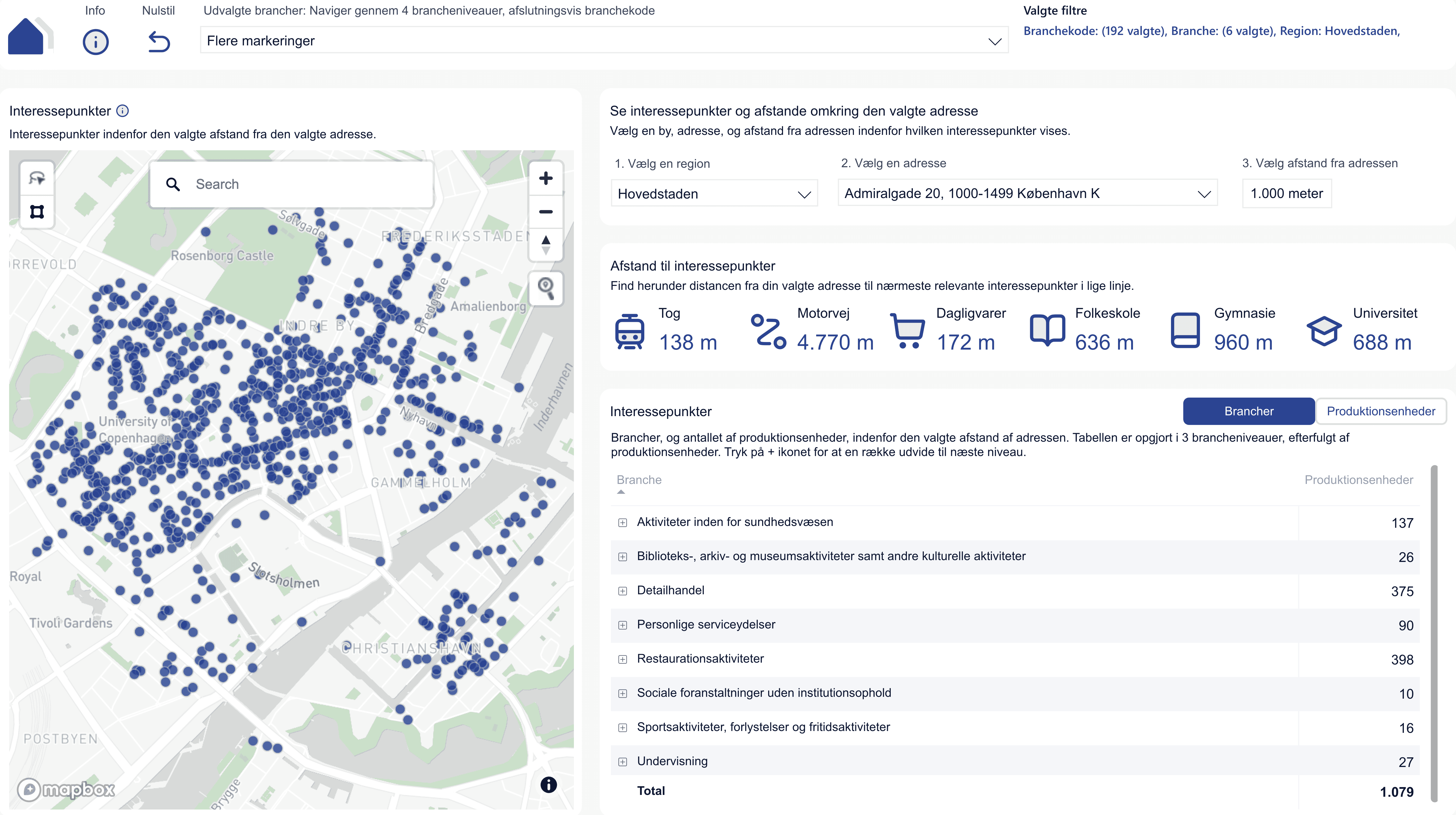Click the map location search pin button
The width and height of the screenshot is (1456, 815).
pyautogui.click(x=545, y=288)
